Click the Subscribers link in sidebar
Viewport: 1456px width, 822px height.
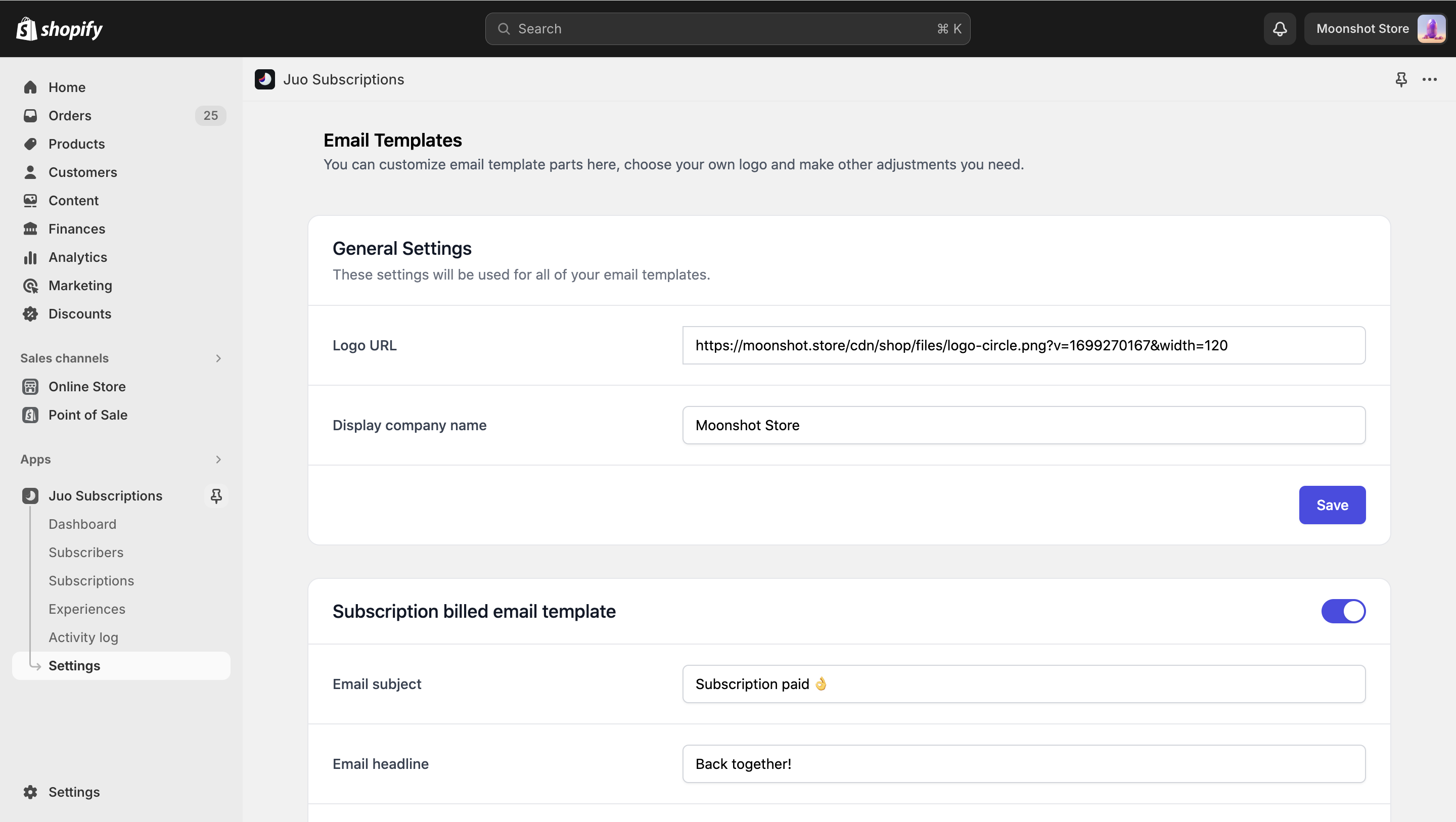point(85,552)
